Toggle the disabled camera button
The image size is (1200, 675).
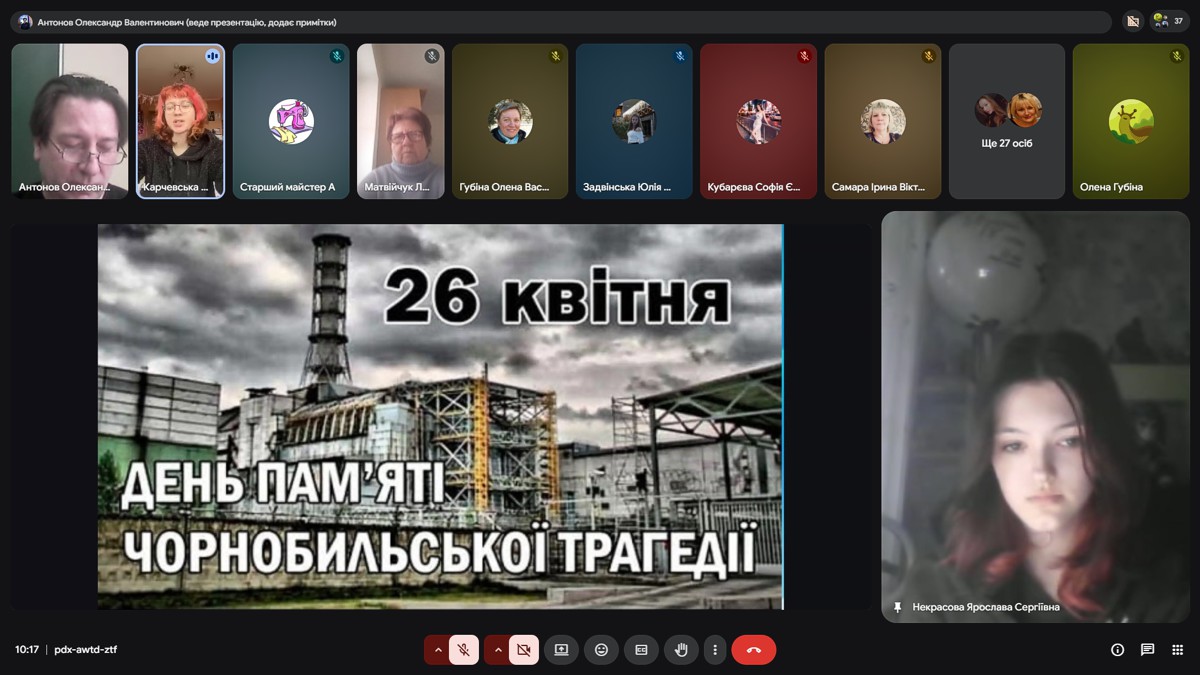click(523, 650)
